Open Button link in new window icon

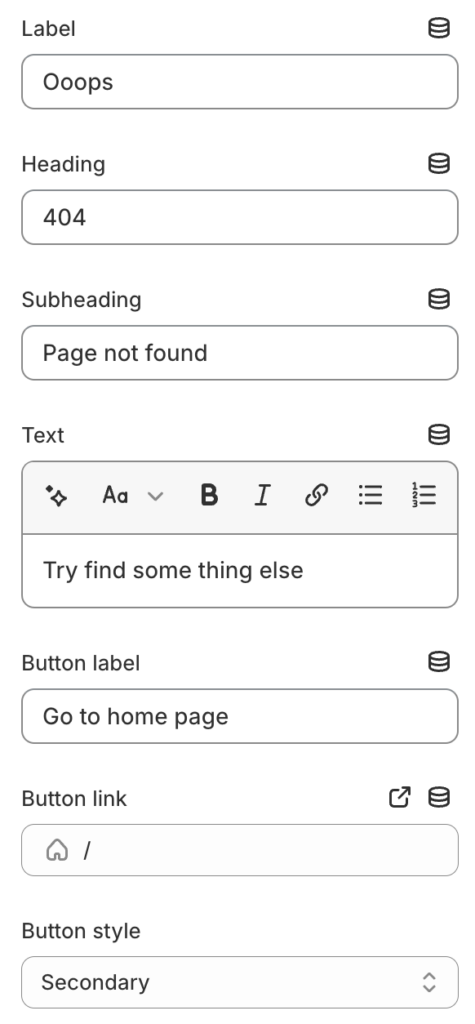click(x=400, y=797)
